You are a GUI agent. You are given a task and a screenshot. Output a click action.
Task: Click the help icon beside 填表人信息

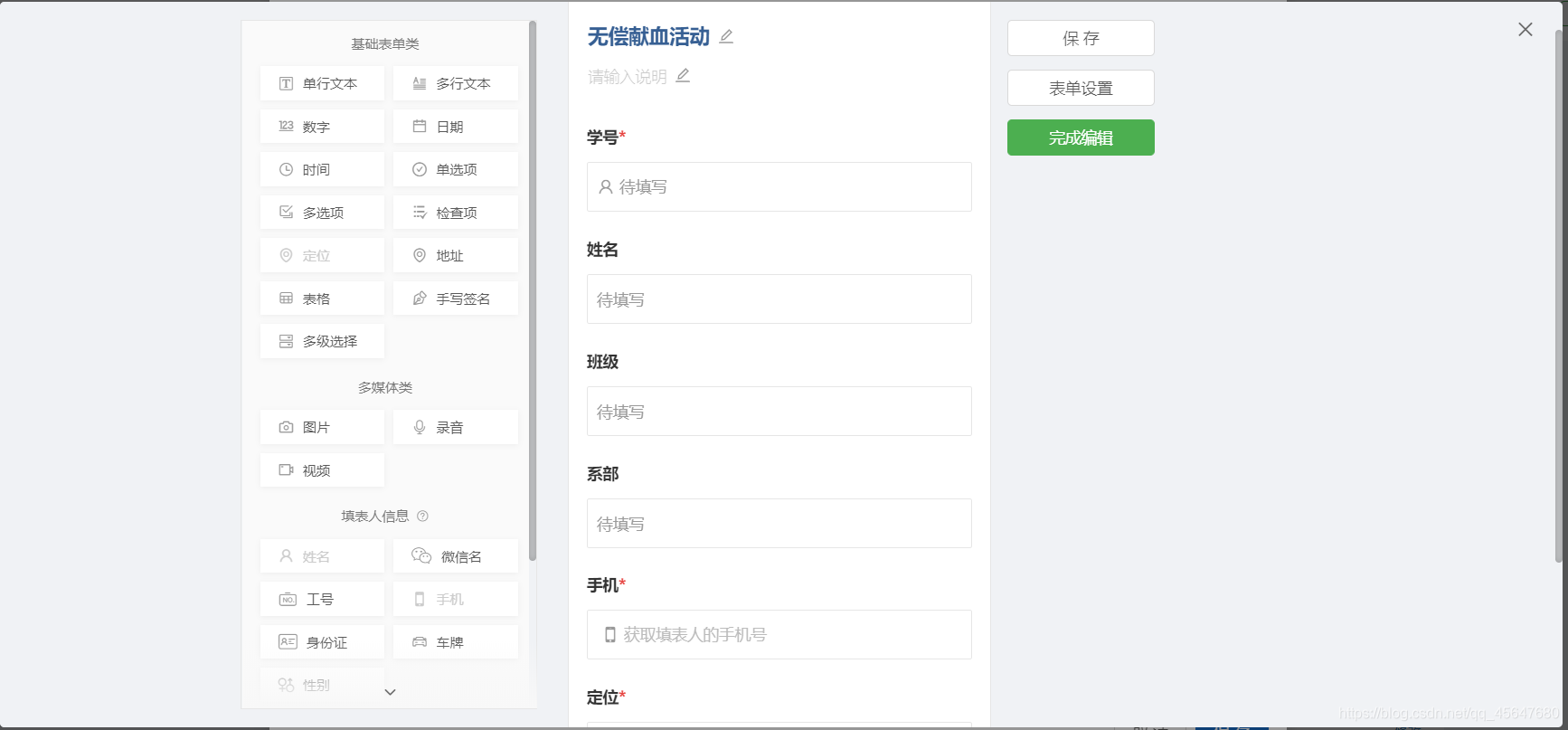(x=422, y=517)
